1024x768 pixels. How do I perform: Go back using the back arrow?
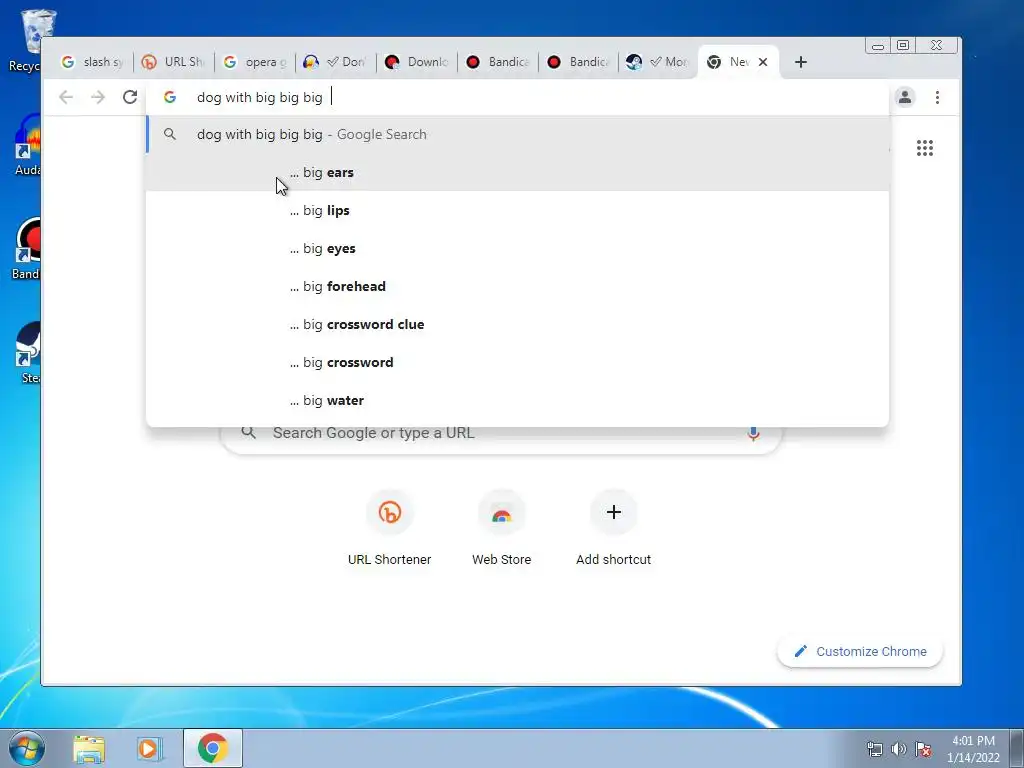click(x=66, y=97)
